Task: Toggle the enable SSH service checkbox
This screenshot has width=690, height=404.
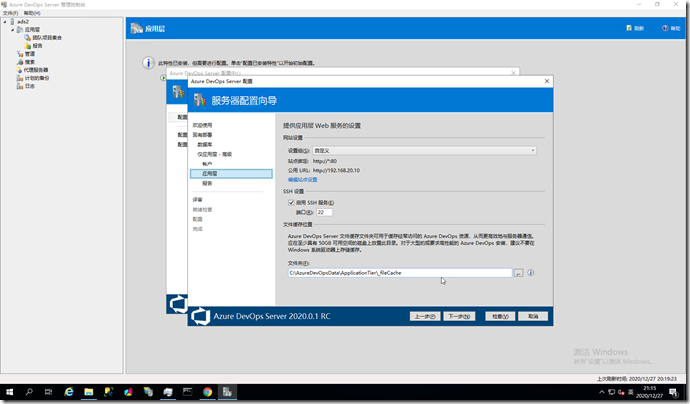Action: click(x=291, y=202)
